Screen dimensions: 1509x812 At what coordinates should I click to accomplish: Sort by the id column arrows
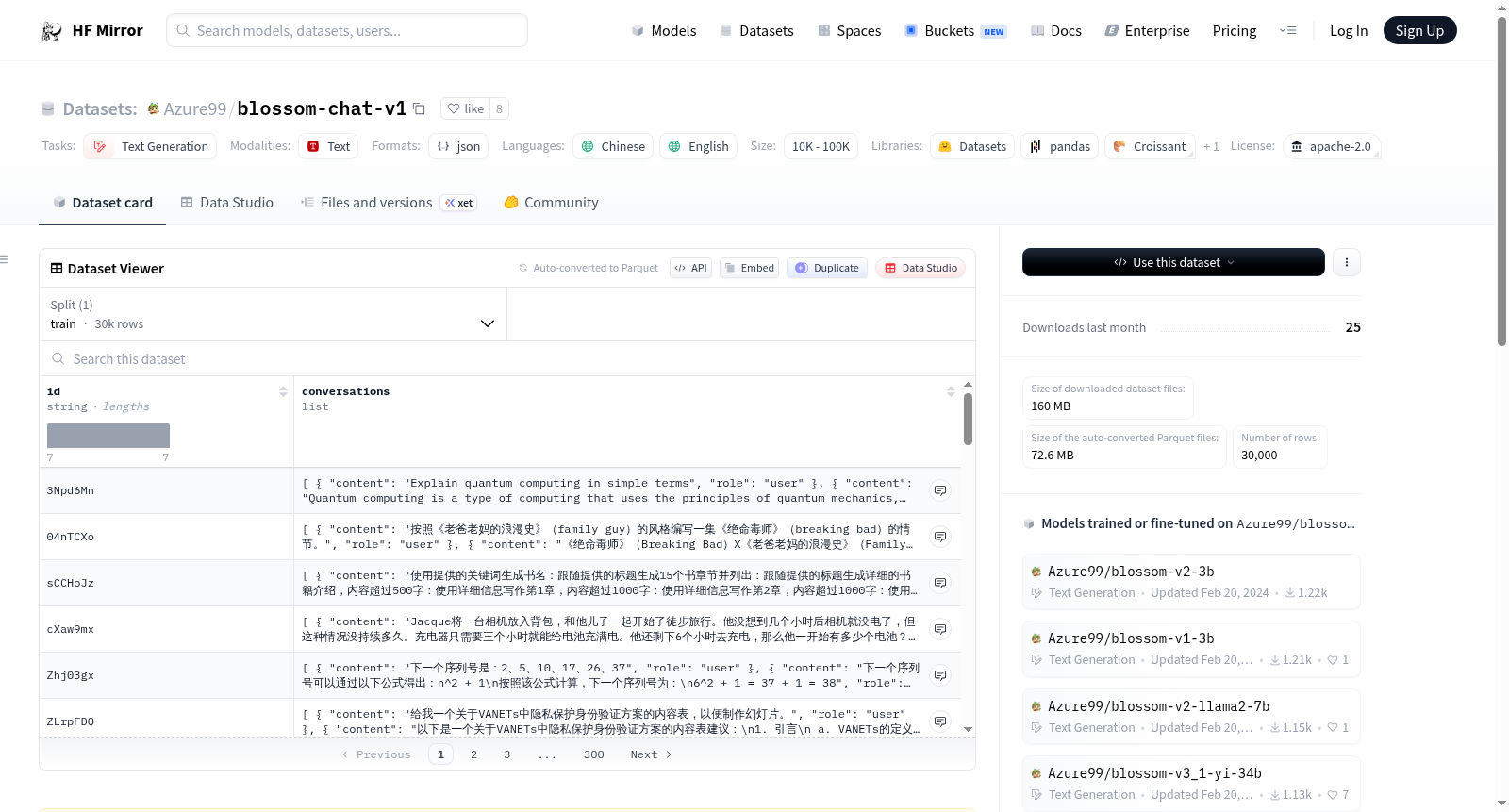pos(283,391)
